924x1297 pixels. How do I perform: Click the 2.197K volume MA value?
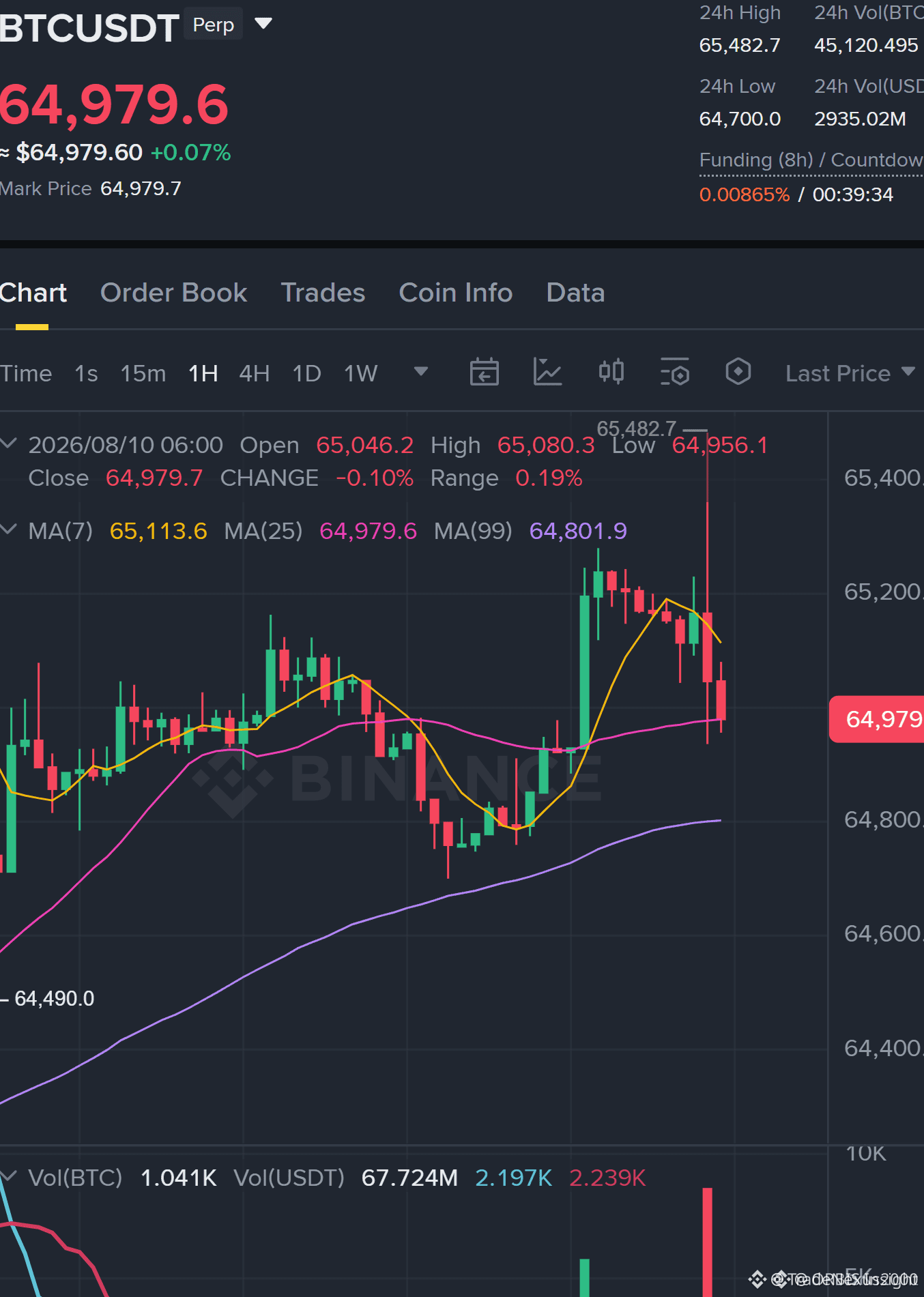pyautogui.click(x=513, y=1178)
